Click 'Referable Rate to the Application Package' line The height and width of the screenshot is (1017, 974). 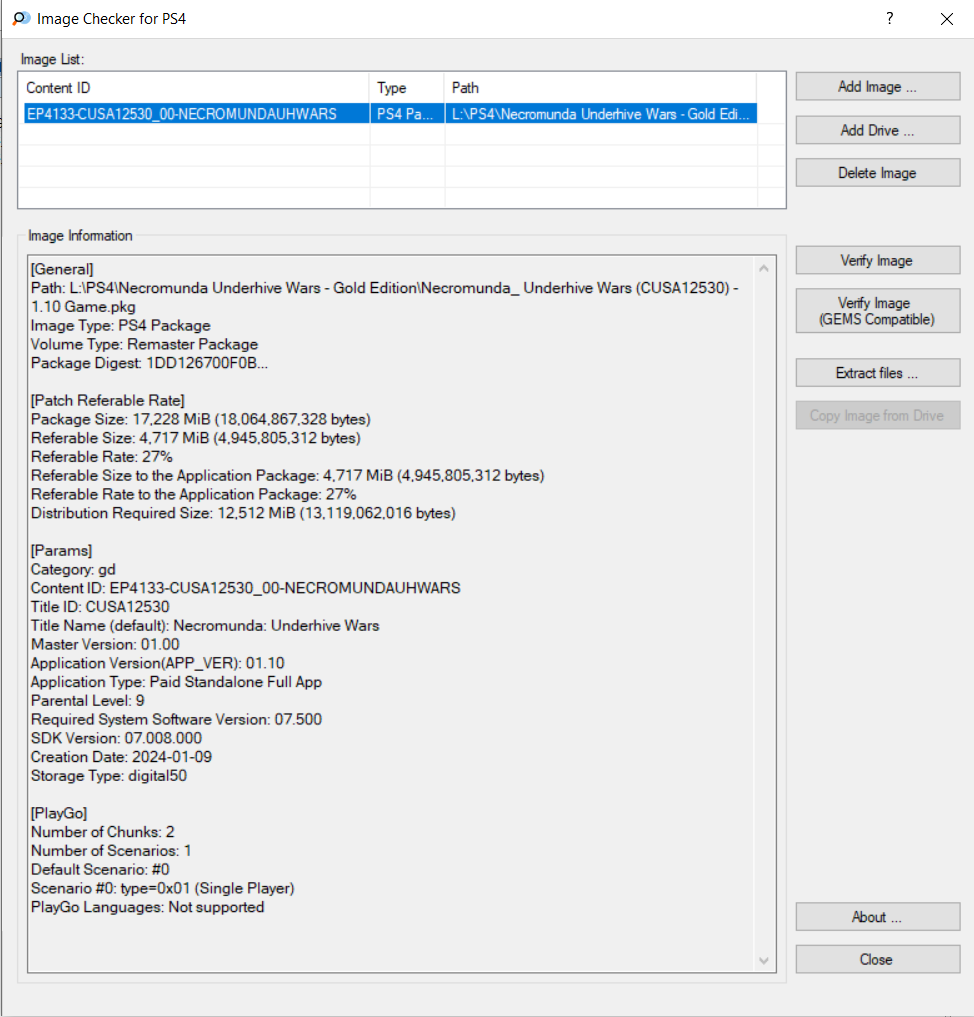click(194, 494)
